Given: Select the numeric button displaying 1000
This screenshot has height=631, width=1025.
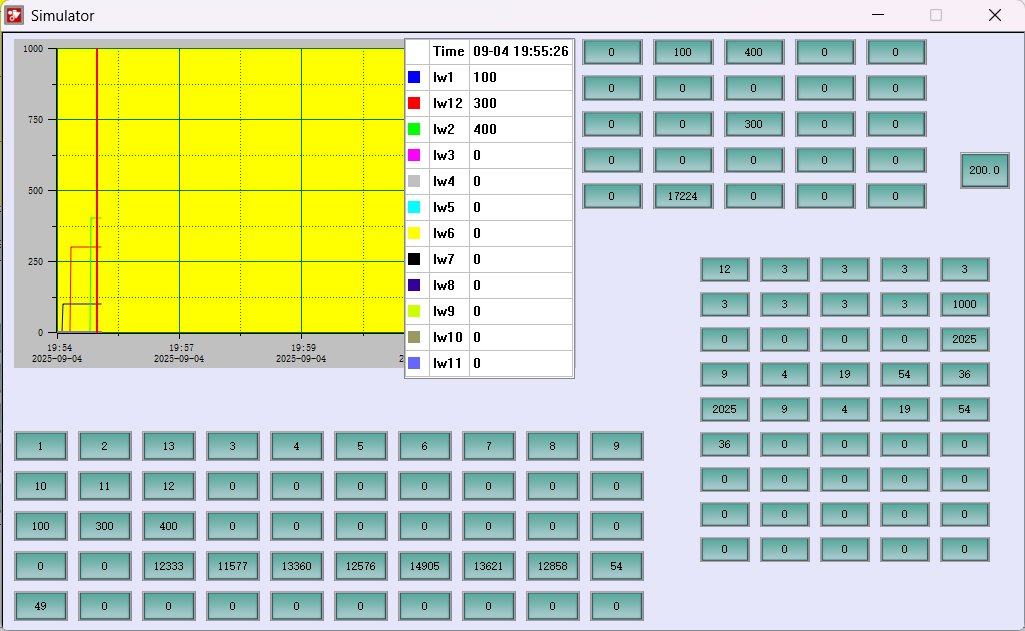Looking at the screenshot, I should coord(964,304).
